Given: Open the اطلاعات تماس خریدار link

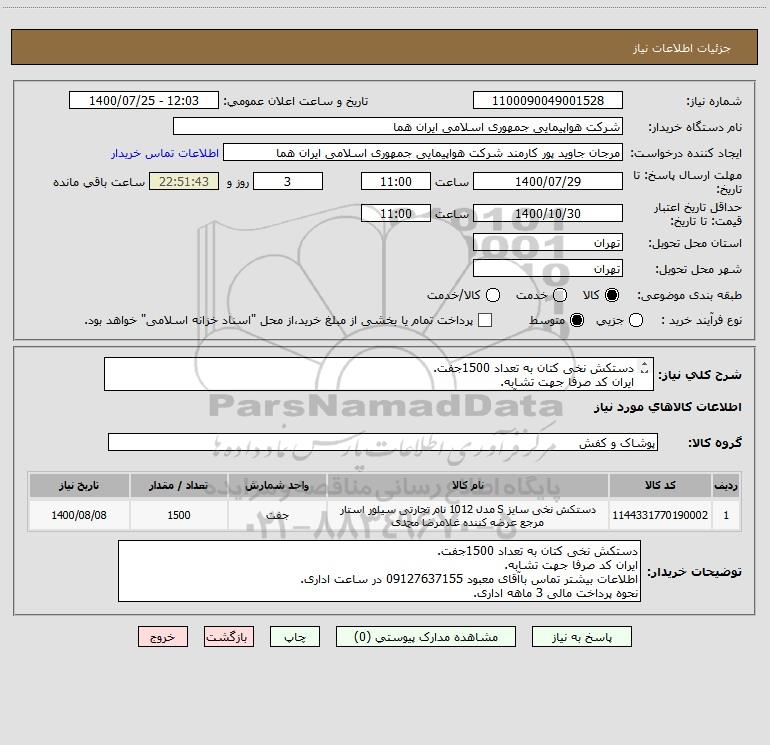Looking at the screenshot, I should click(x=165, y=153).
